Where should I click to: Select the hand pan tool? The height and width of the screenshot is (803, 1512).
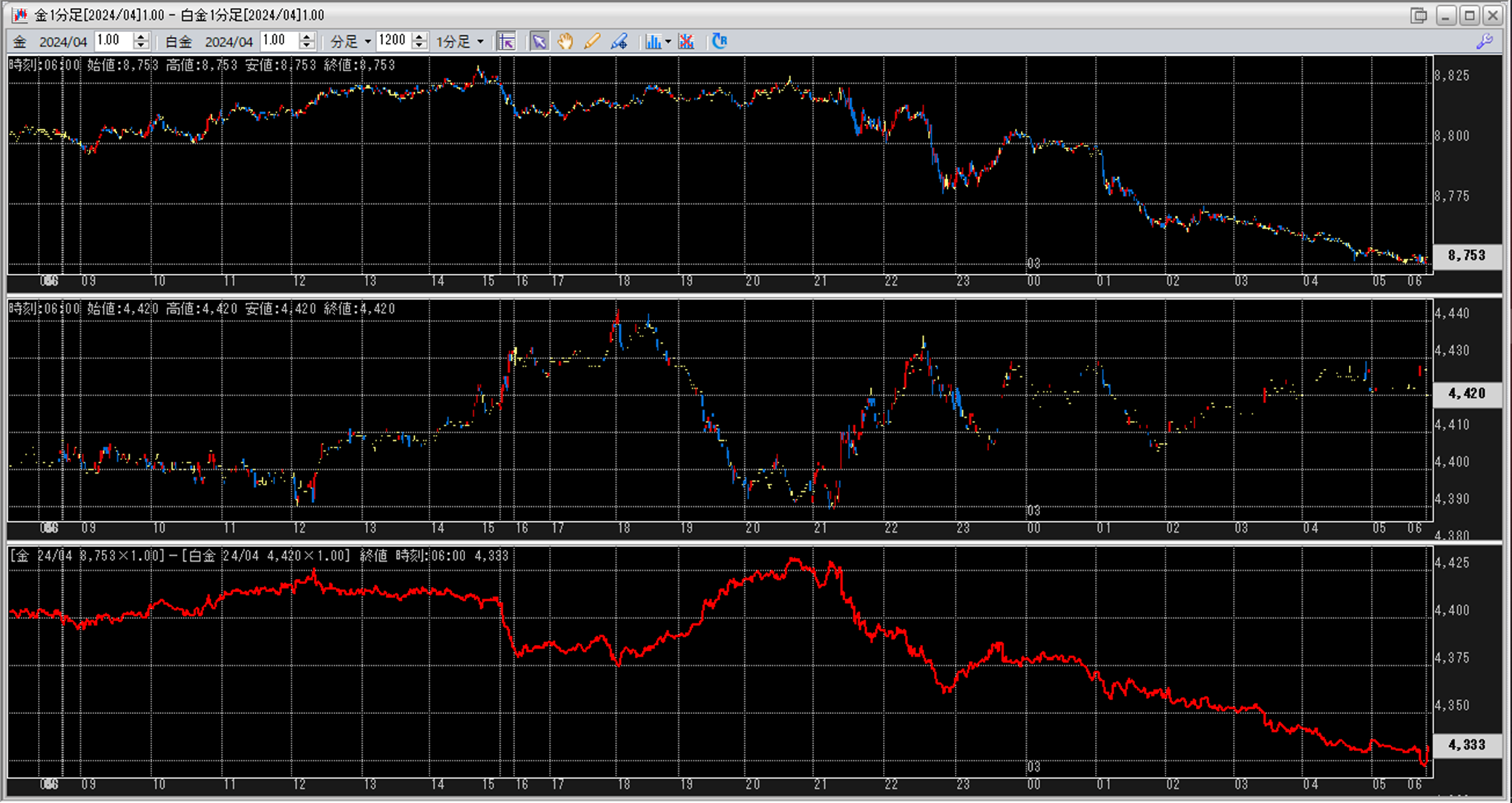(x=565, y=42)
